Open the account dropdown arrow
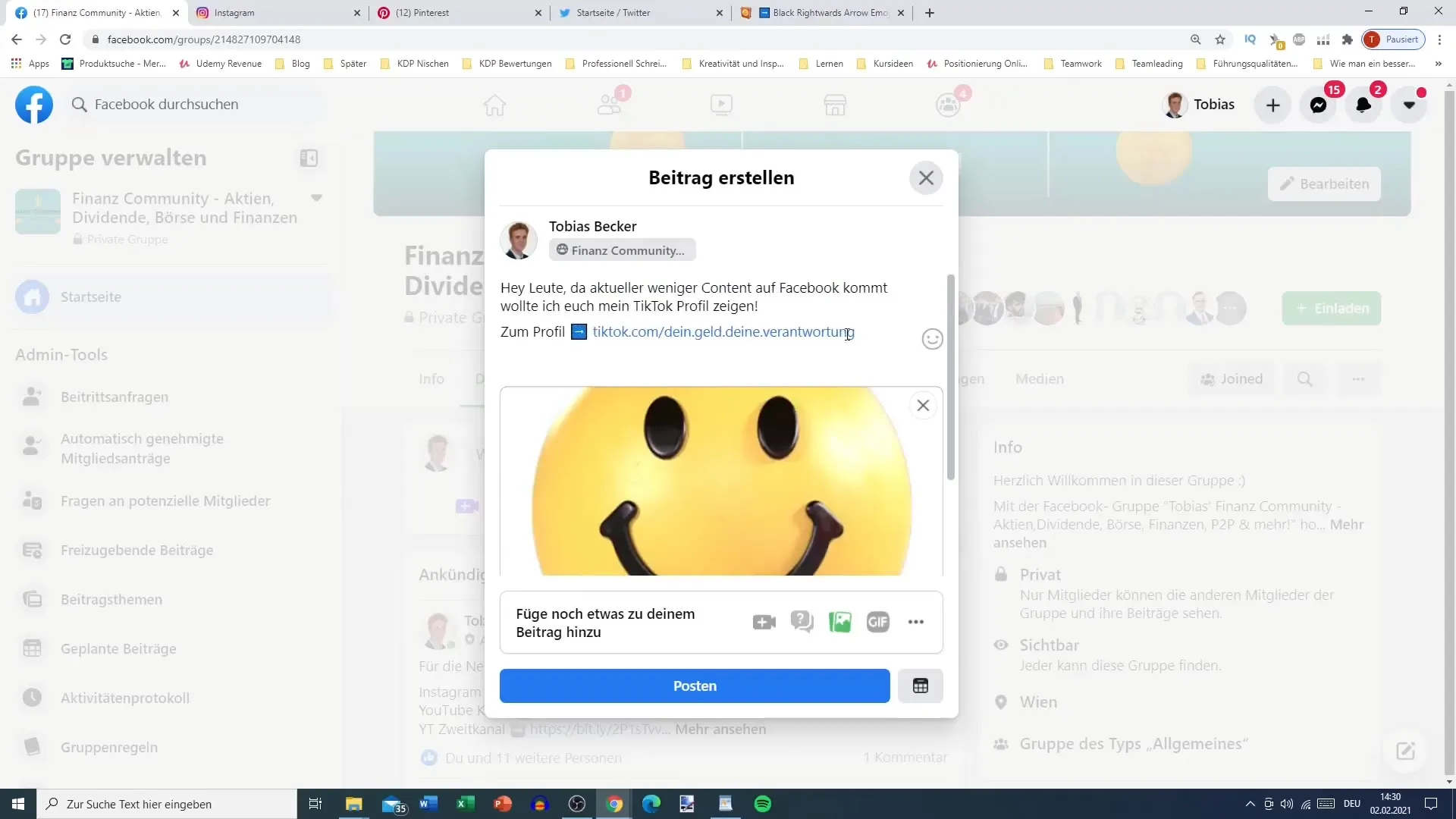Image resolution: width=1456 pixels, height=819 pixels. pos(1409,105)
